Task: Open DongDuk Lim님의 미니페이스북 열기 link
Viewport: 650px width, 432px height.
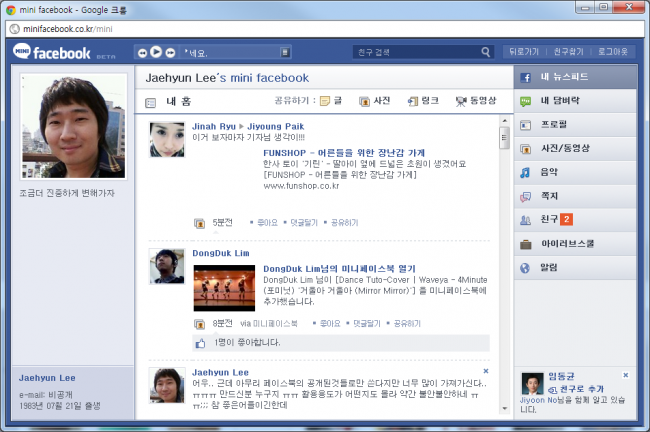Action: (x=339, y=269)
